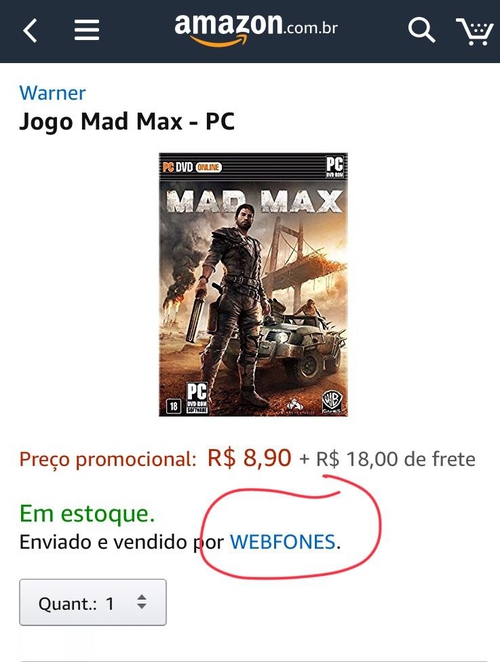This screenshot has width=500, height=662.
Task: Click the Em estoque availability text
Action: point(87,514)
